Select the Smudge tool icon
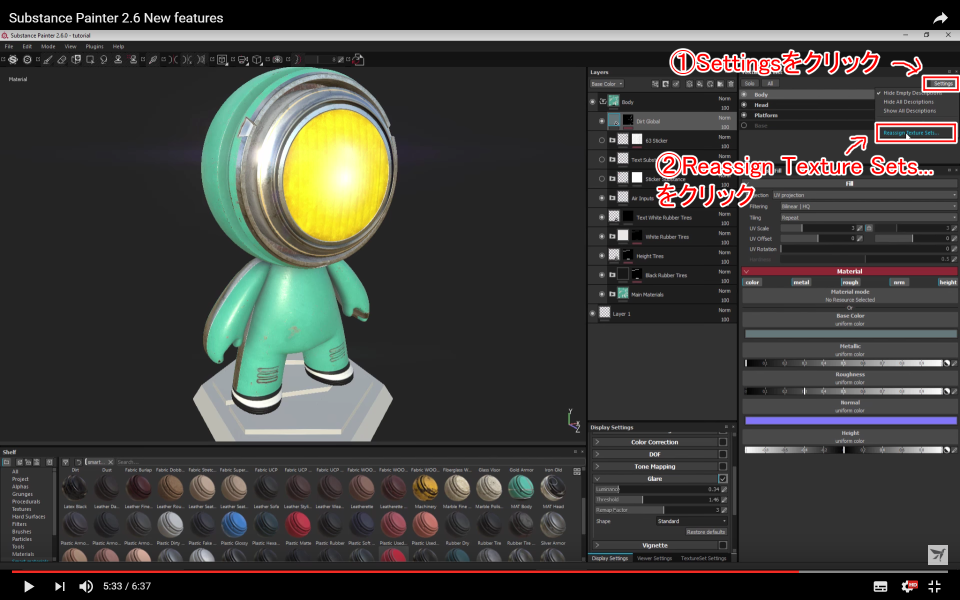The image size is (960, 600). [103, 59]
